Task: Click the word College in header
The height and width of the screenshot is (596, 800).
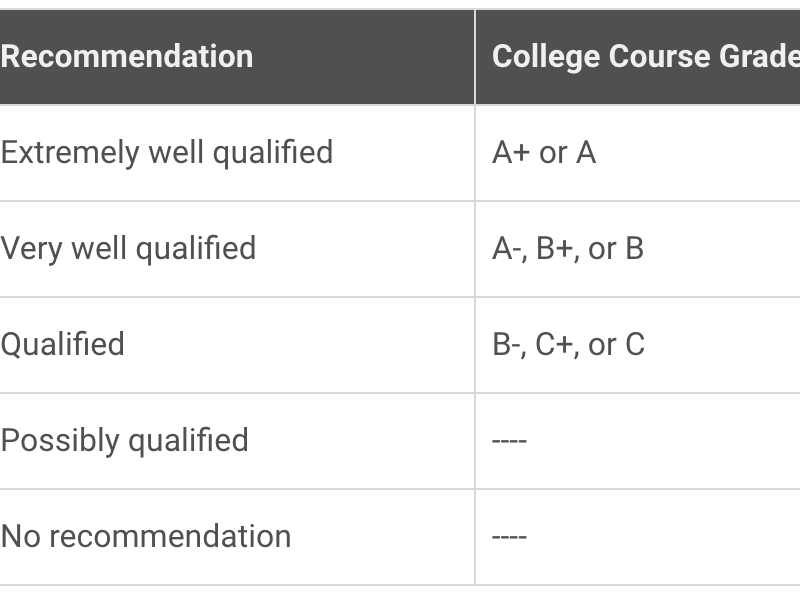Action: tap(546, 57)
